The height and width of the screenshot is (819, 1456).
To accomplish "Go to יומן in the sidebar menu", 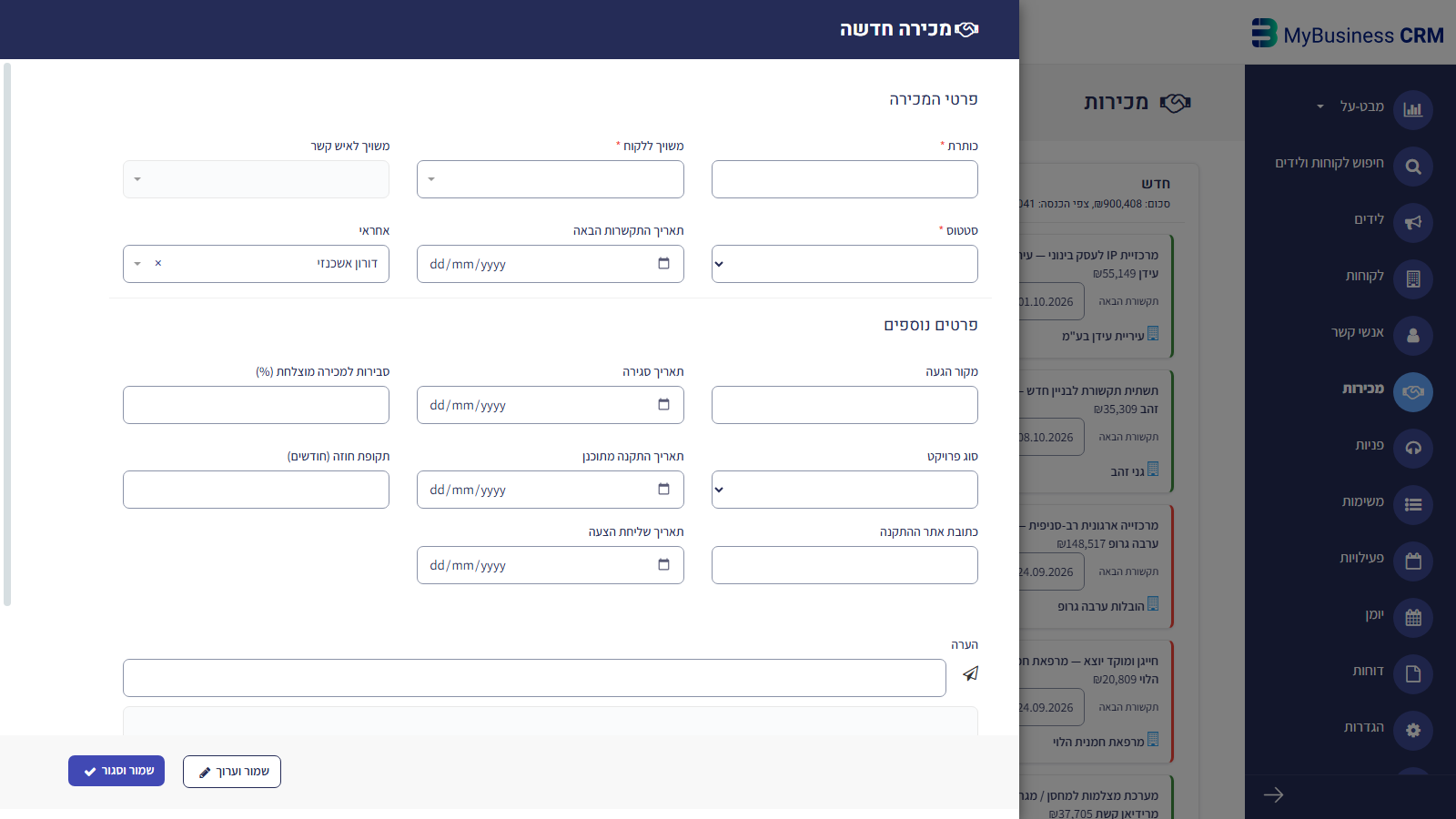I will pyautogui.click(x=1374, y=614).
